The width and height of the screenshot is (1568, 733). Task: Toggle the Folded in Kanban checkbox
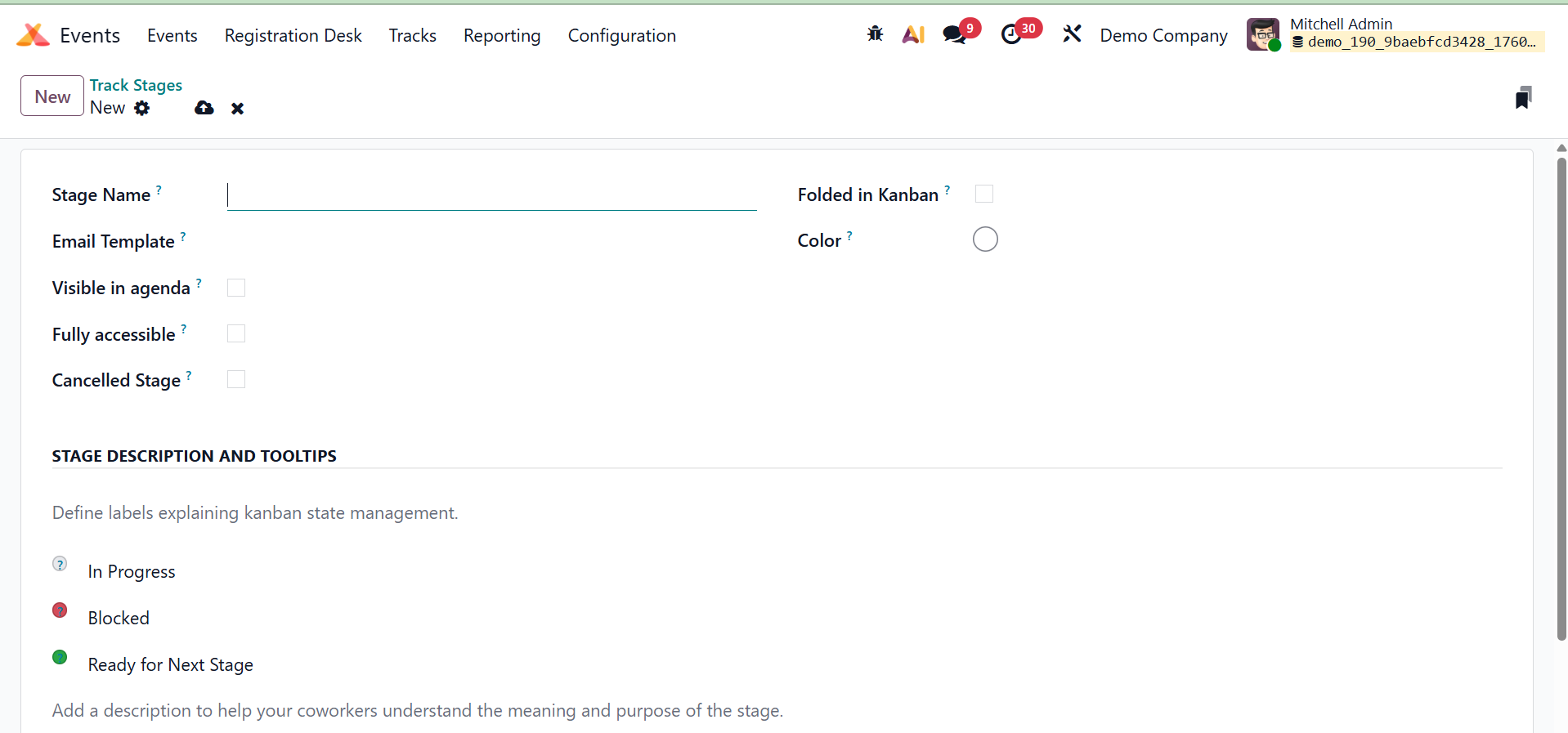point(984,194)
